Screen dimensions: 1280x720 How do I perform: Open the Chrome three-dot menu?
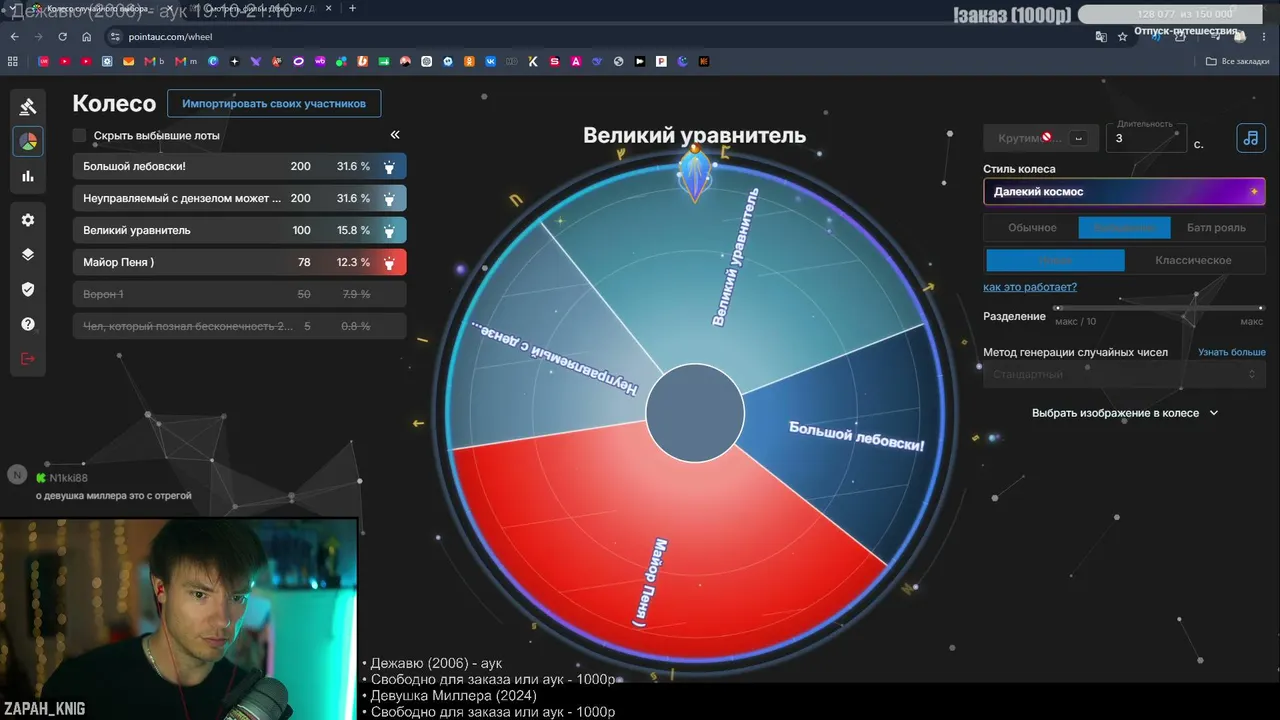pyautogui.click(x=1266, y=36)
